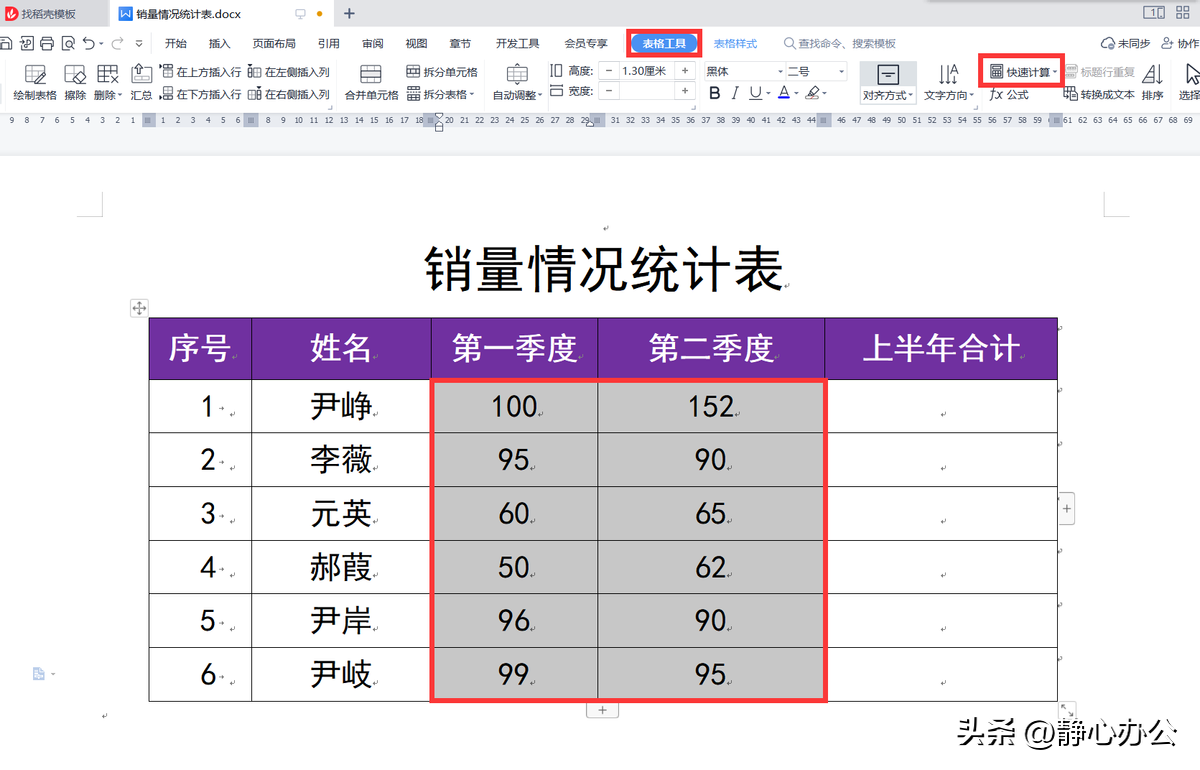Increase the 宽度 width value

pyautogui.click(x=685, y=91)
